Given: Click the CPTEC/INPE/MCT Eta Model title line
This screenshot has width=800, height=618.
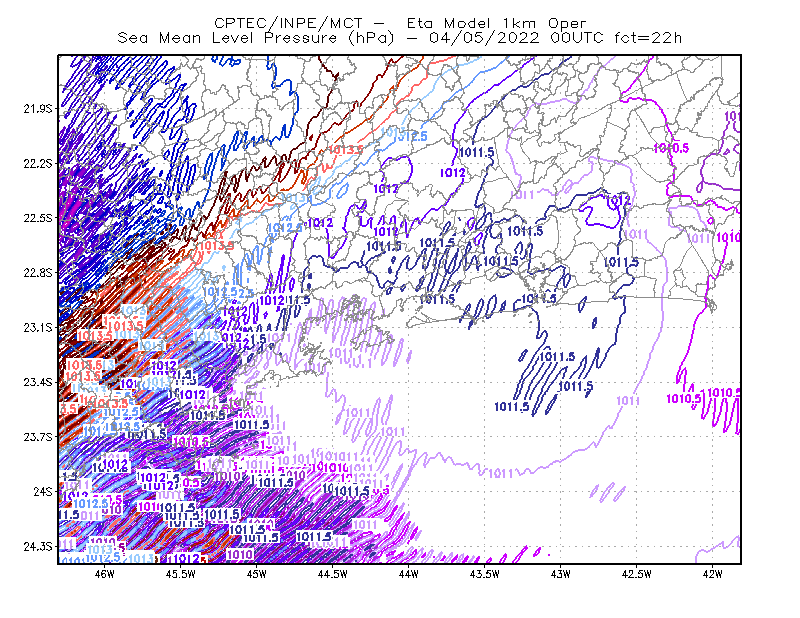Looking at the screenshot, I should 400,23.
